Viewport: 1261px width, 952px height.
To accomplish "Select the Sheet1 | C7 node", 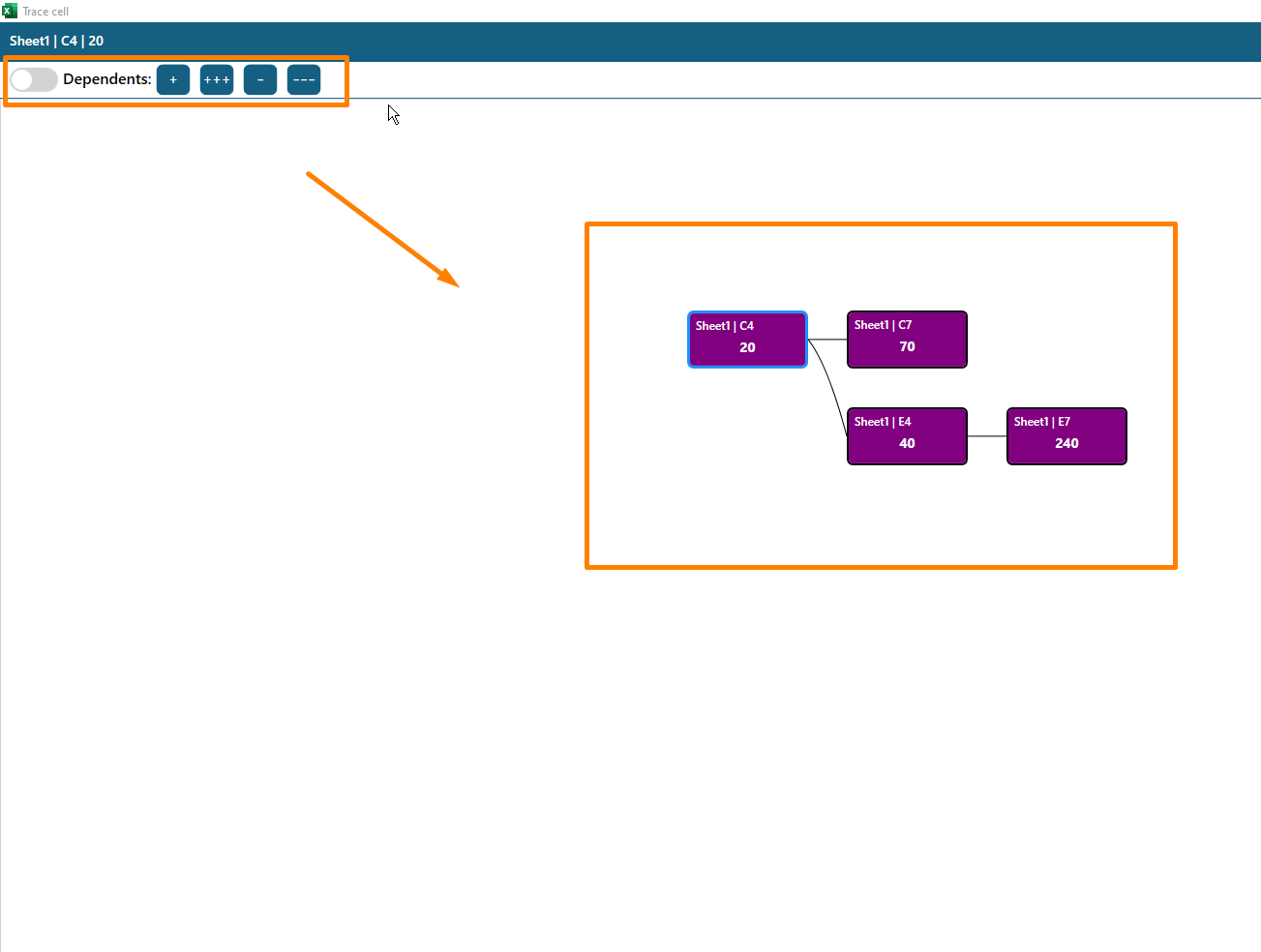I will 907,339.
